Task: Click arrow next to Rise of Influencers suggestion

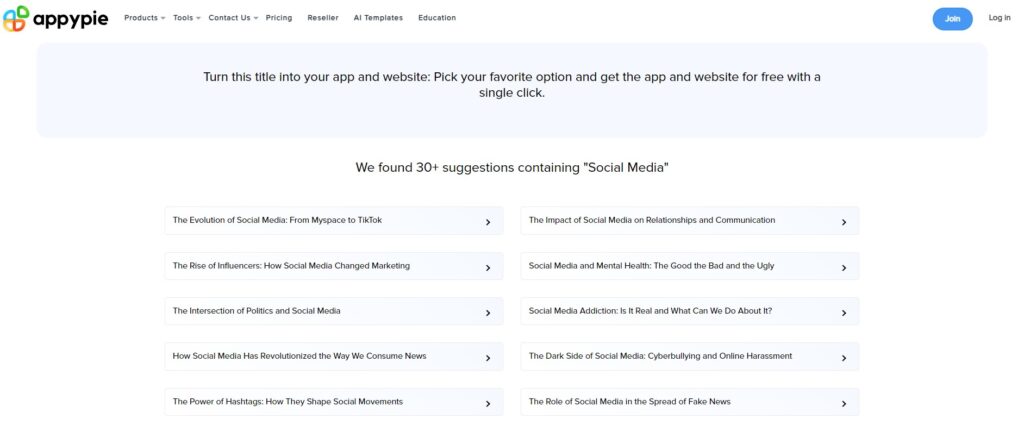Action: point(487,267)
